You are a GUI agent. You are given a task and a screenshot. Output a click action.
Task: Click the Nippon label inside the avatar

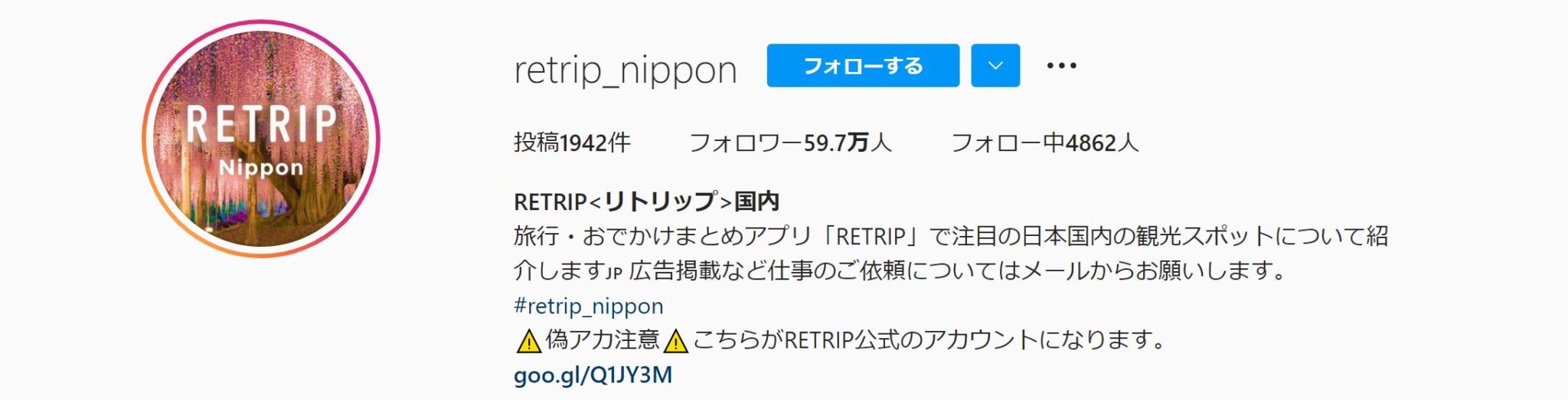click(x=261, y=169)
